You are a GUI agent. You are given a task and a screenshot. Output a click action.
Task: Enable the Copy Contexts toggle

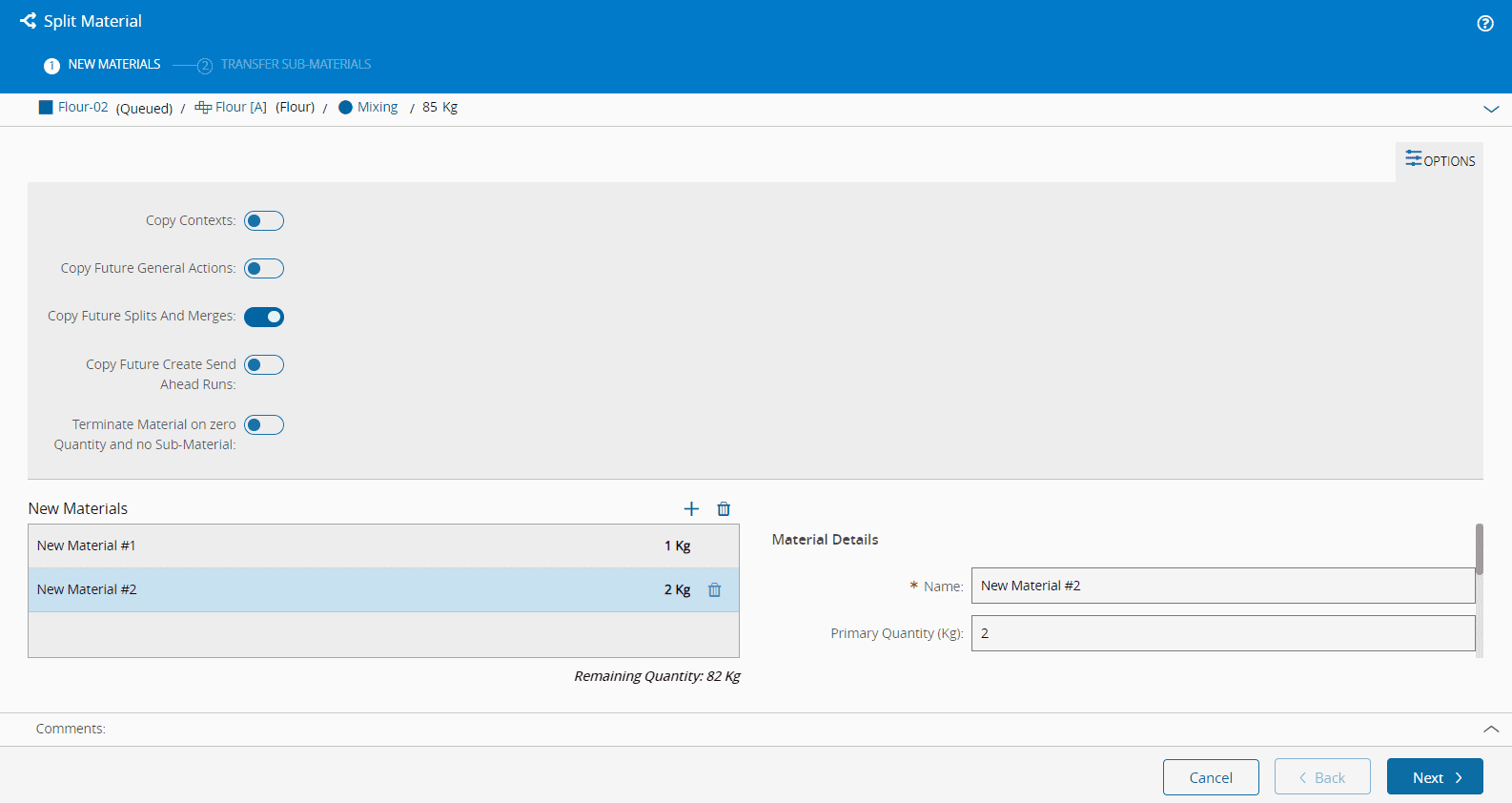point(264,221)
